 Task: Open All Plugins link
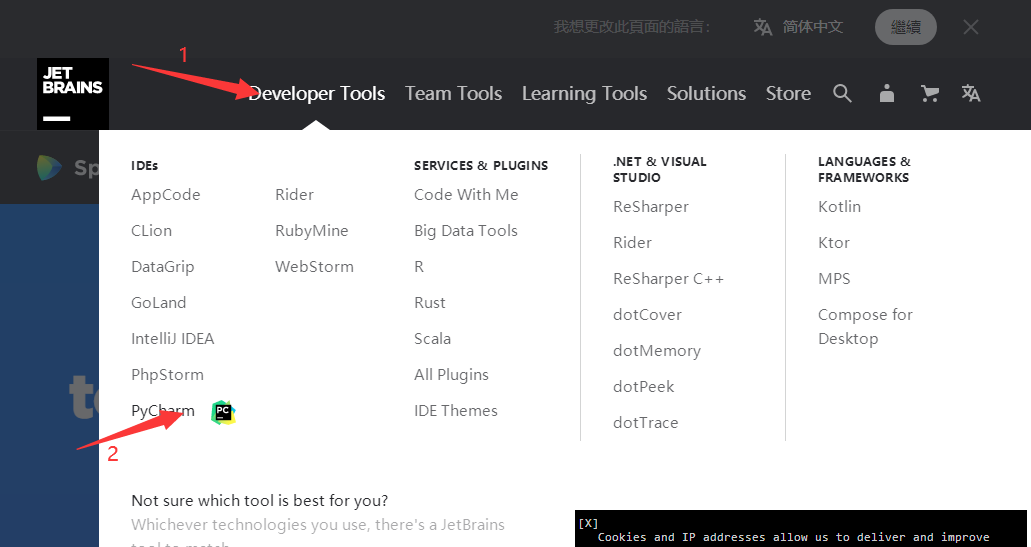pyautogui.click(x=451, y=375)
